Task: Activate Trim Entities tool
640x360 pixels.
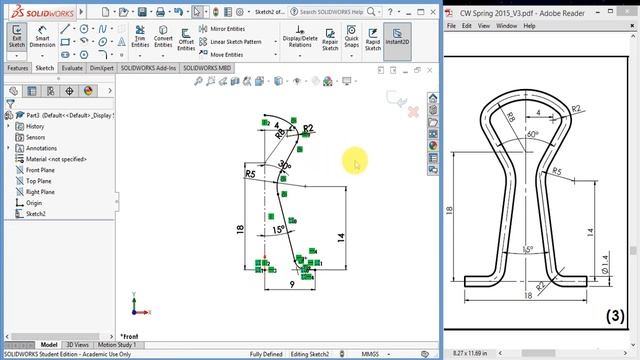Action: 140,36
